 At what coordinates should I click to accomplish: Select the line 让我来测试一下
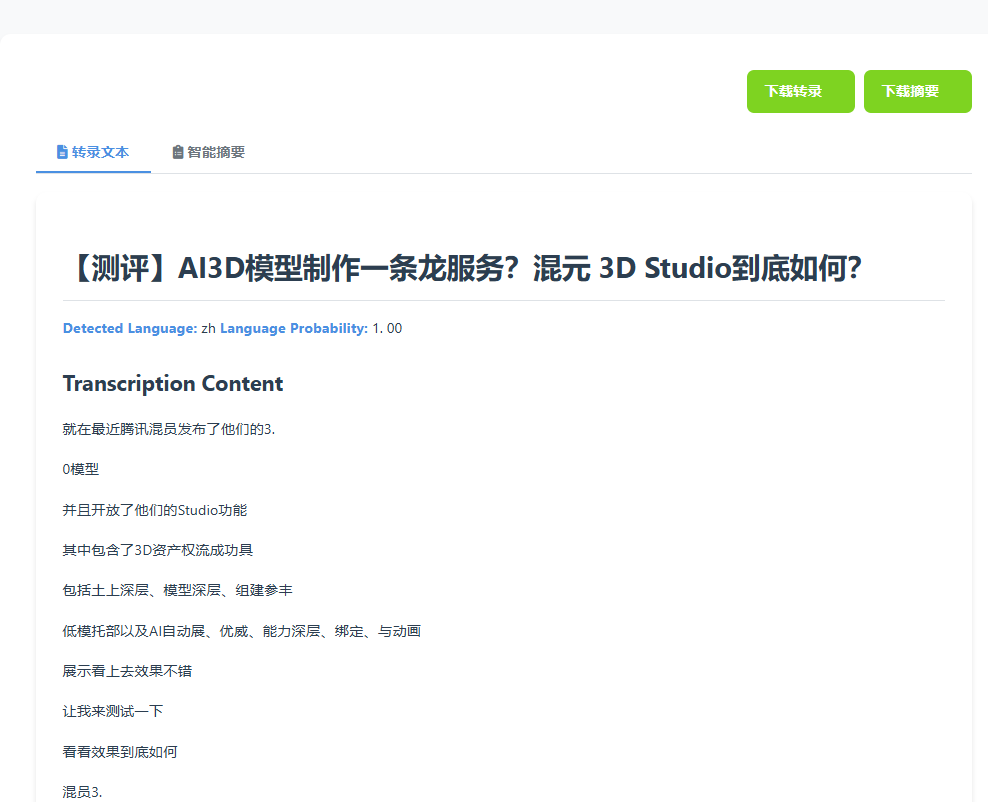112,712
